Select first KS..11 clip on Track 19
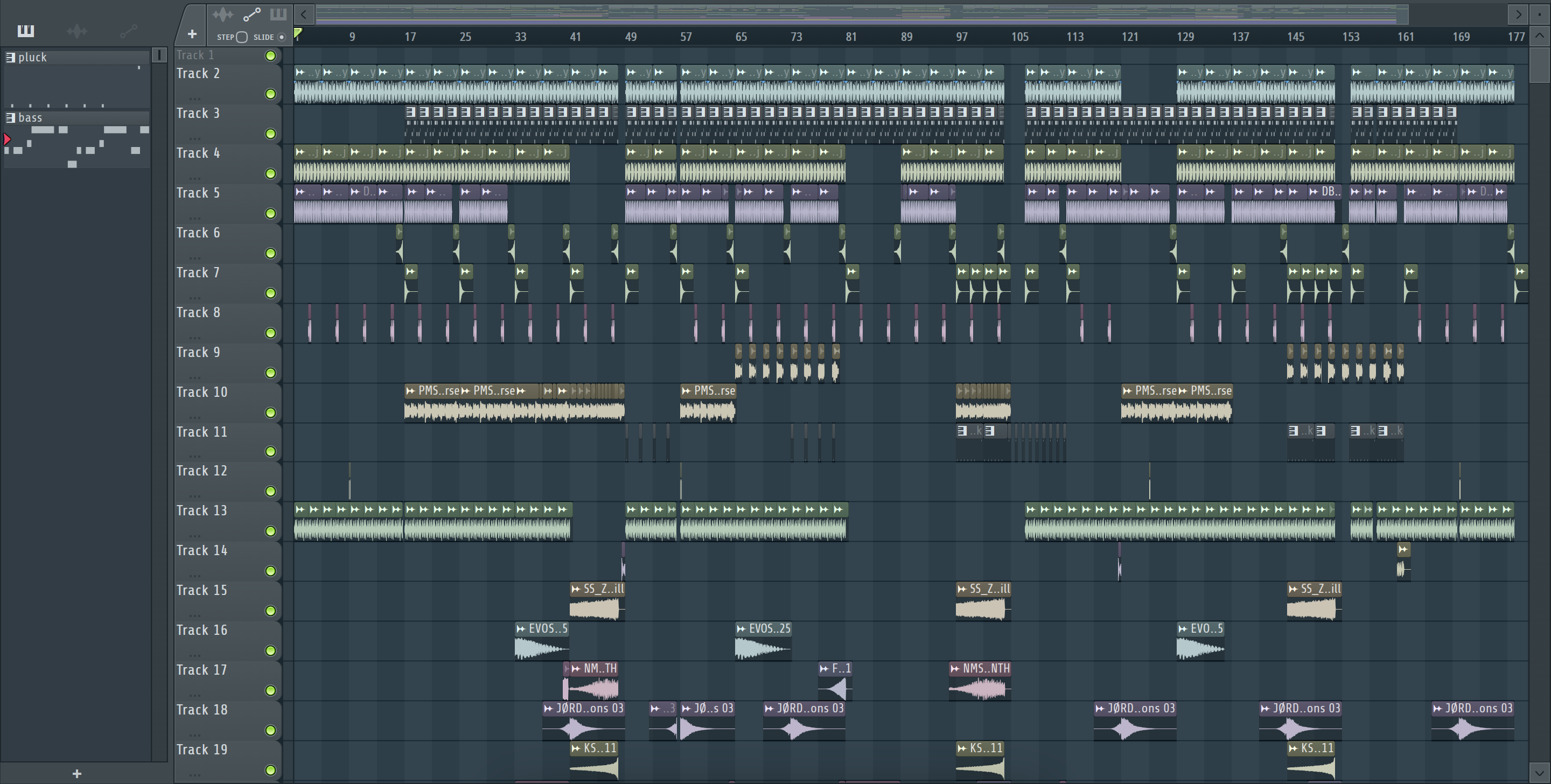The width and height of the screenshot is (1551, 784). coord(593,760)
